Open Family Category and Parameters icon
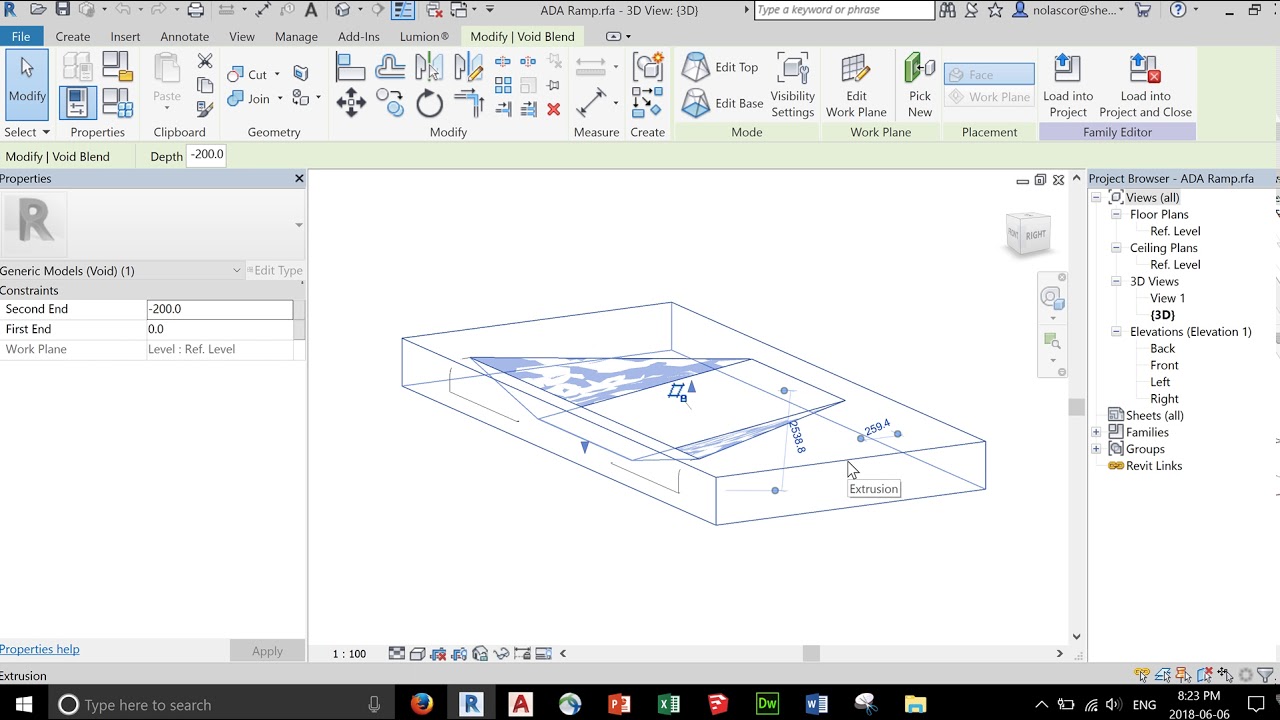The width and height of the screenshot is (1280, 720). 117,67
